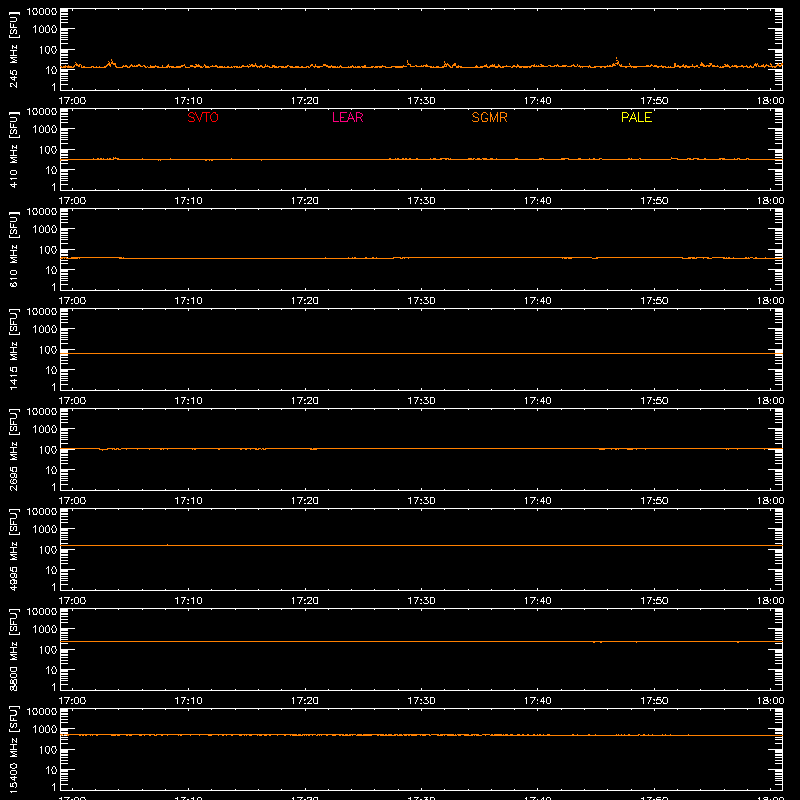Click the 10000 tick value on 245 MHz panel

(x=42, y=12)
